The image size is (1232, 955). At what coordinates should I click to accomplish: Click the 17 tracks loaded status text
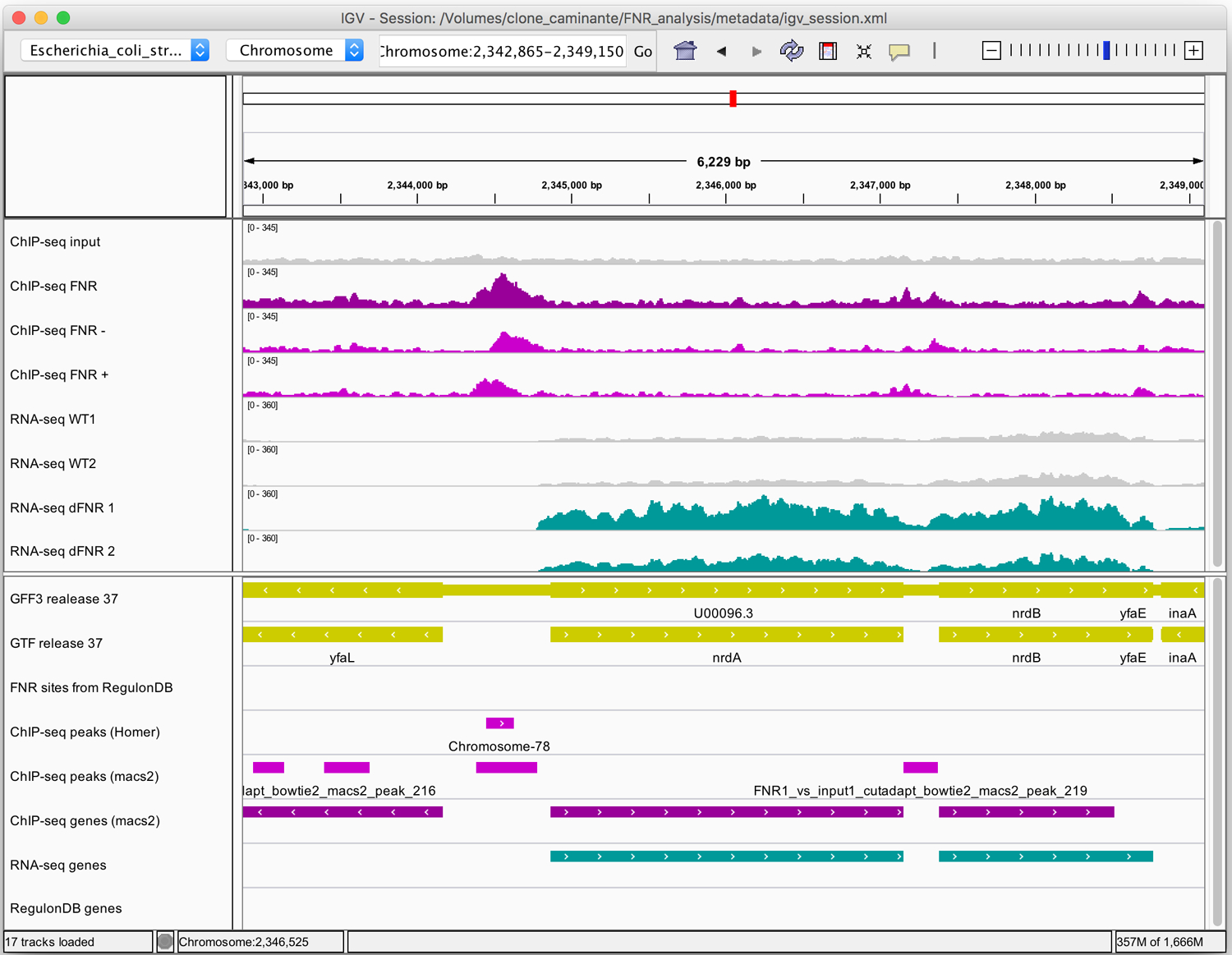point(50,942)
